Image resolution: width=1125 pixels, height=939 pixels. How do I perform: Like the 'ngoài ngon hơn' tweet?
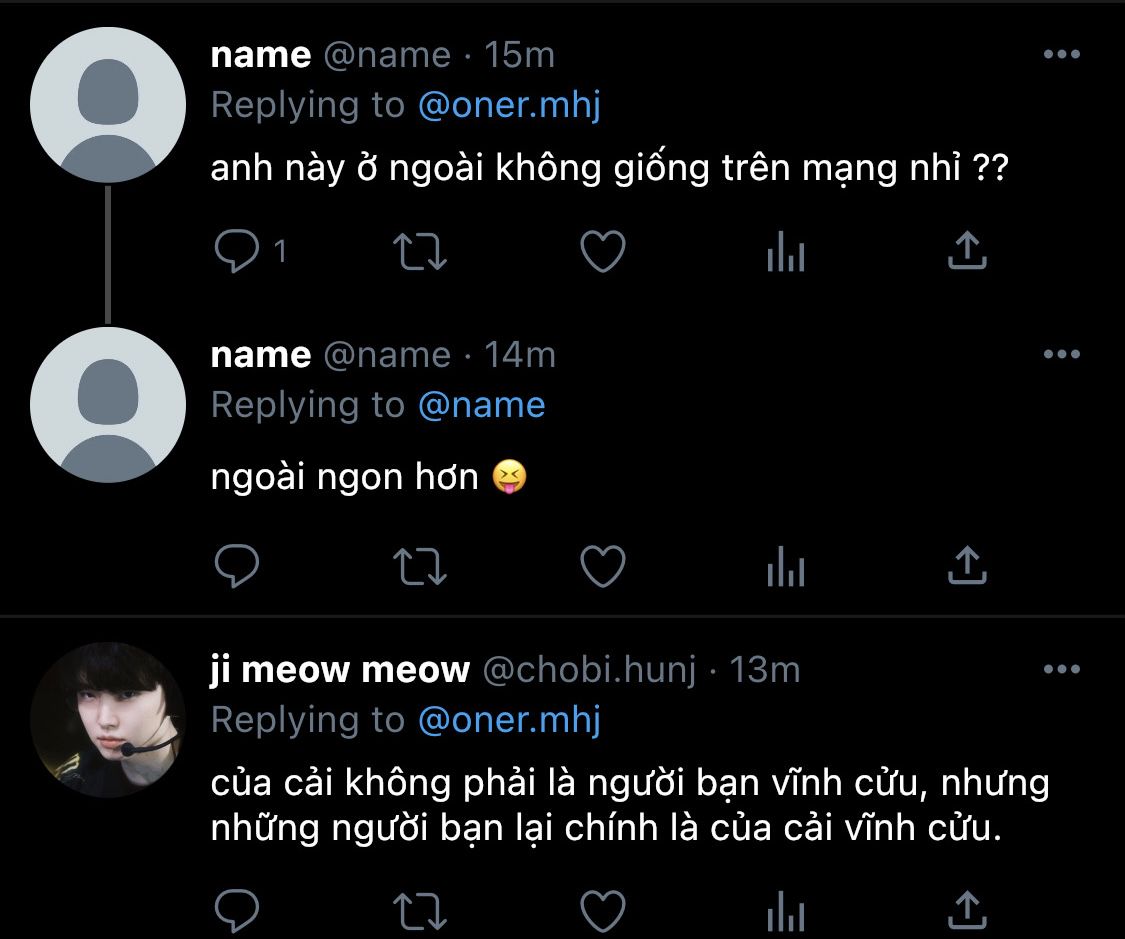603,567
